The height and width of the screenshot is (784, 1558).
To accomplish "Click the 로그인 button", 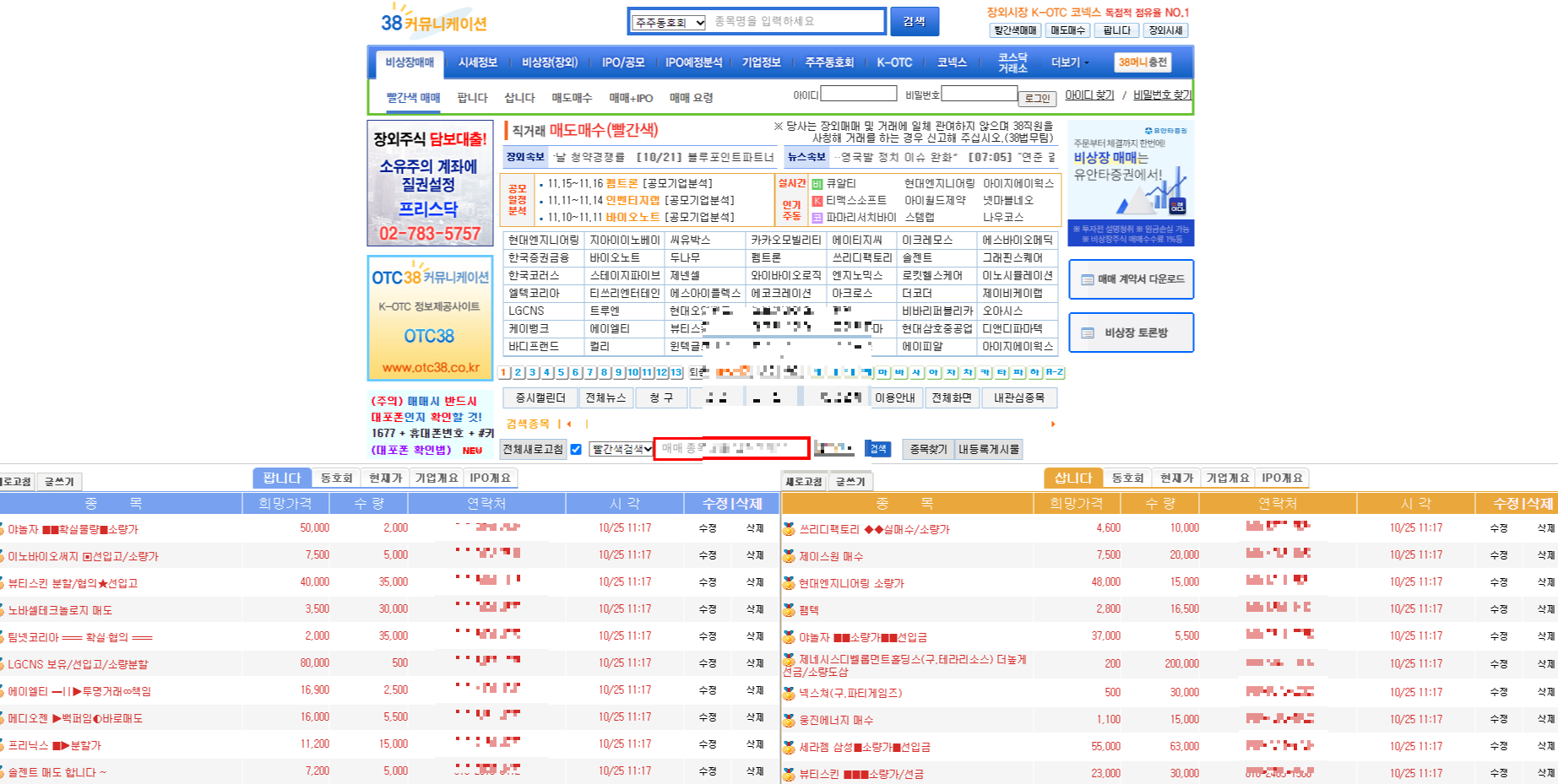I will tap(1036, 98).
